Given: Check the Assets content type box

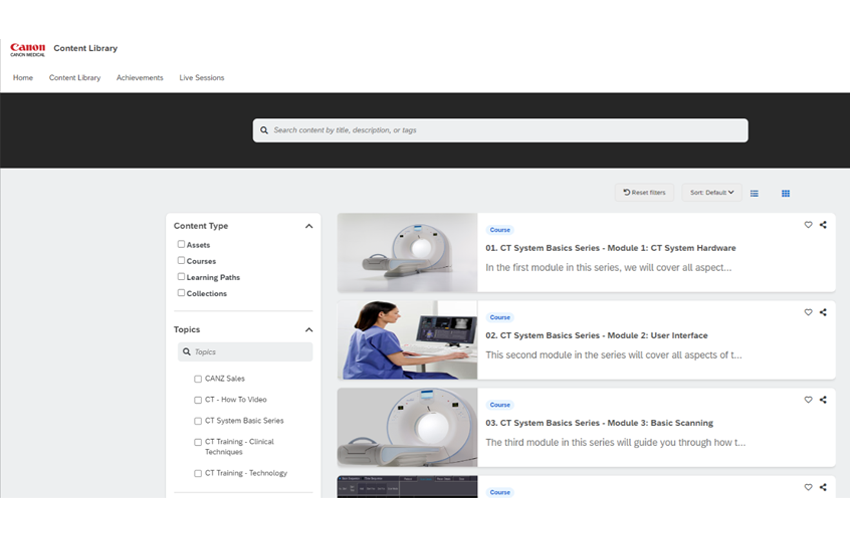Looking at the screenshot, I should tap(181, 244).
